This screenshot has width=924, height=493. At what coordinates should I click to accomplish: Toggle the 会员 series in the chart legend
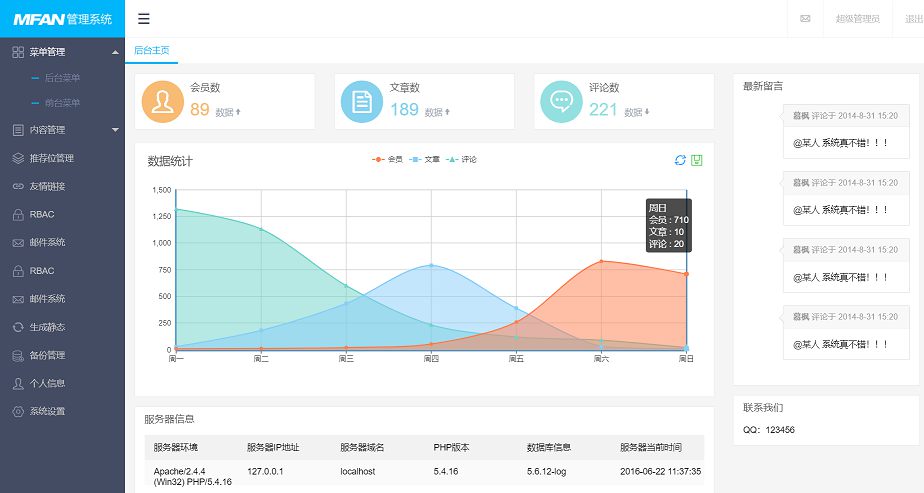(x=388, y=159)
